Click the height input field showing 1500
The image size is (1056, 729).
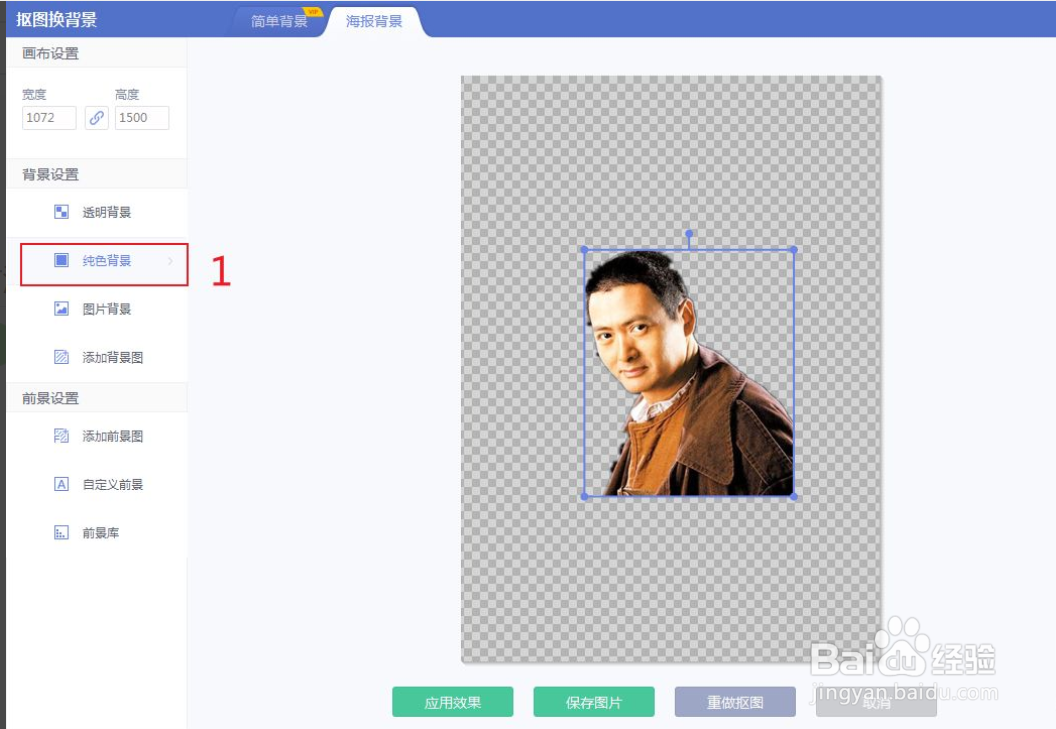point(142,118)
